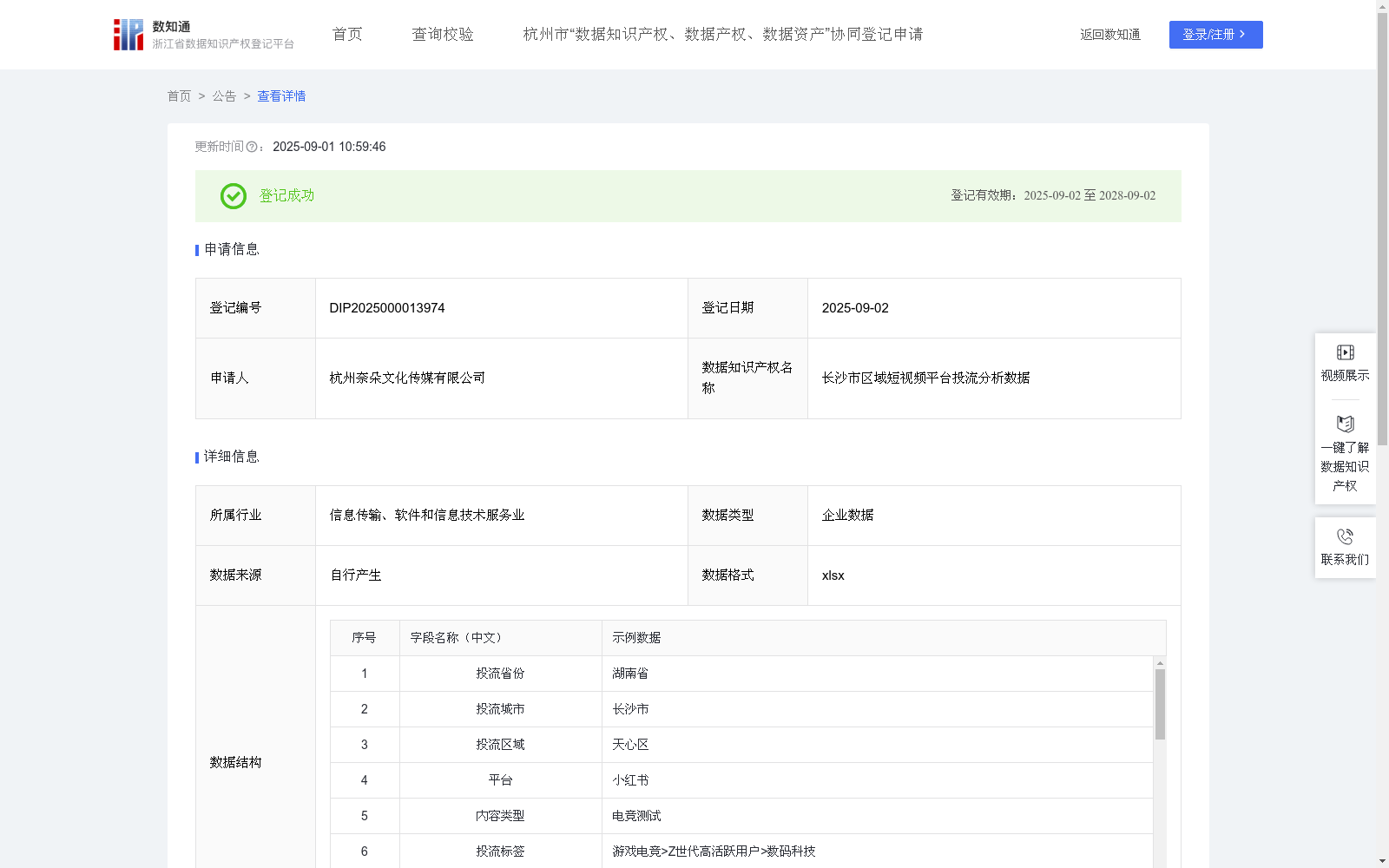
Task: Open the 视频展示 video icon
Action: coord(1345,352)
